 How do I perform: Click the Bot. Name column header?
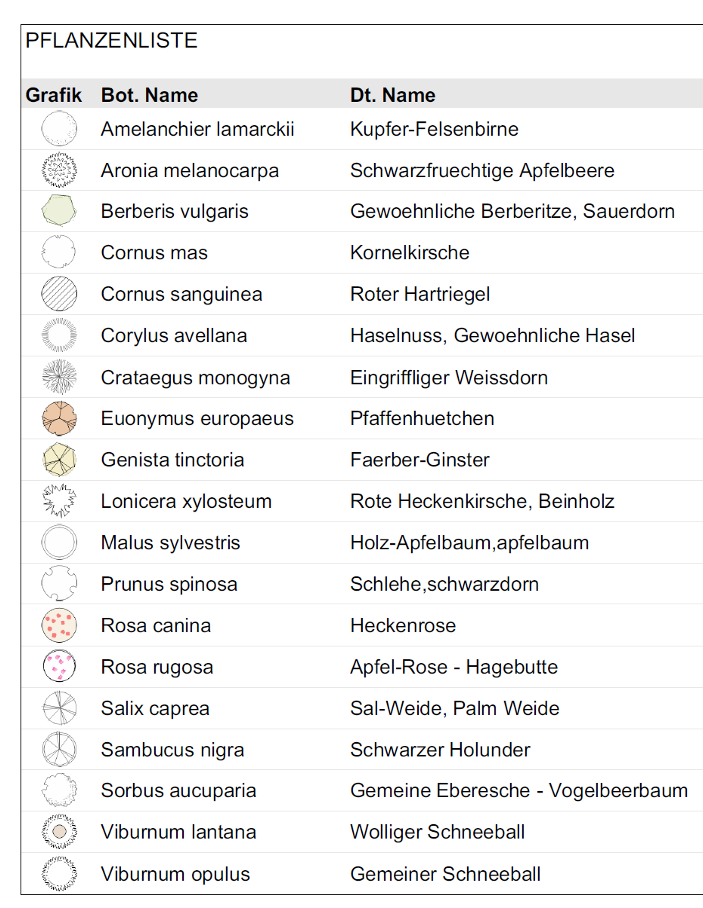tap(149, 95)
